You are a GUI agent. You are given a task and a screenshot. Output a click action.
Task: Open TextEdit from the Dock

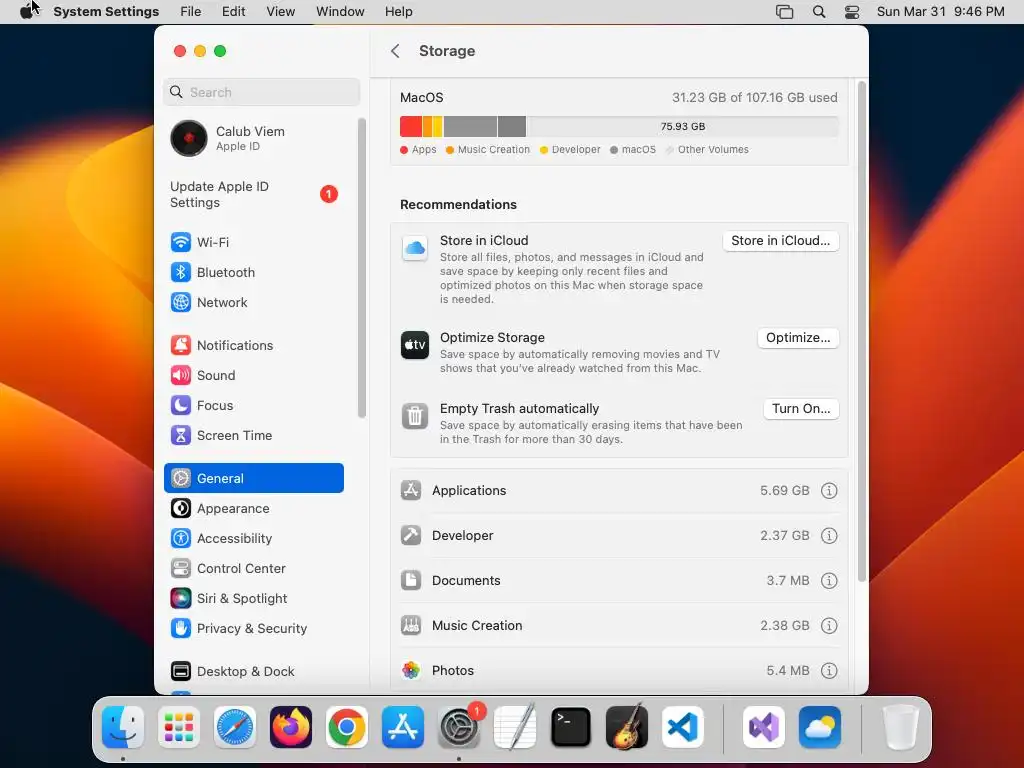pyautogui.click(x=515, y=727)
